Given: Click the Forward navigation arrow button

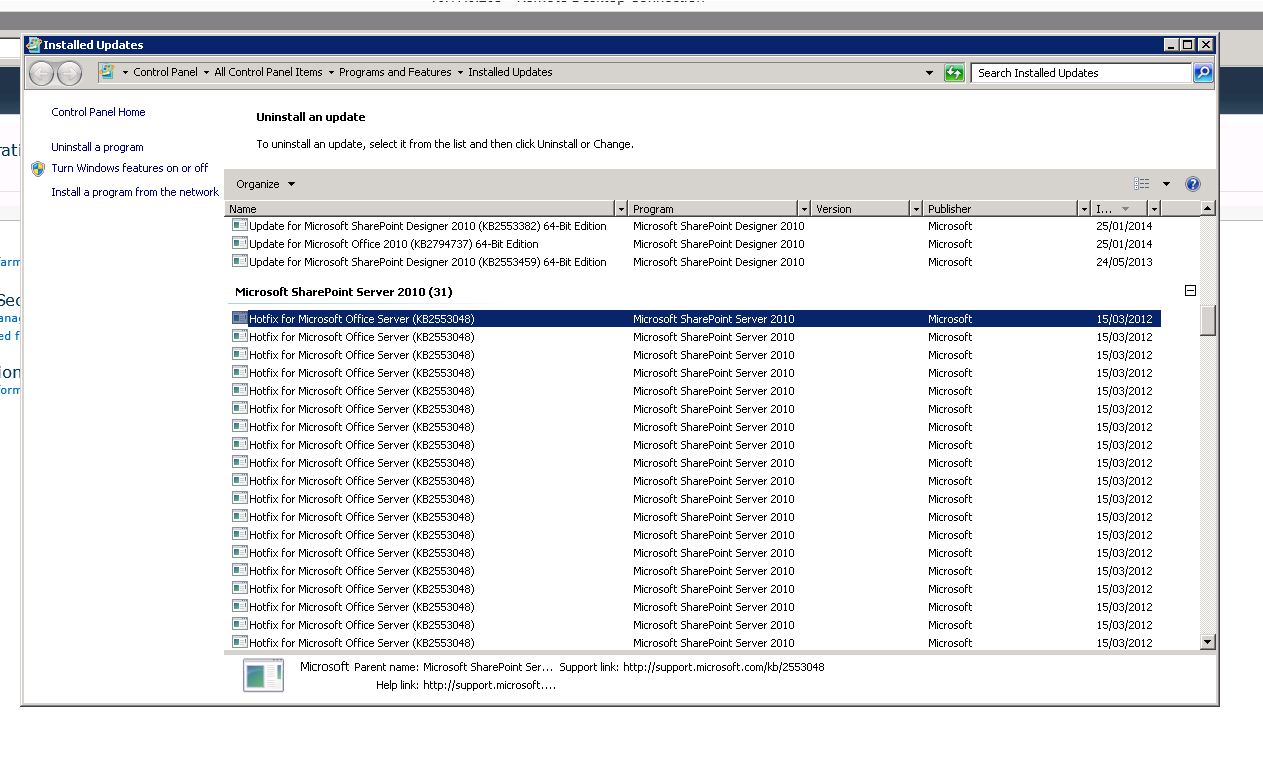Looking at the screenshot, I should point(69,72).
